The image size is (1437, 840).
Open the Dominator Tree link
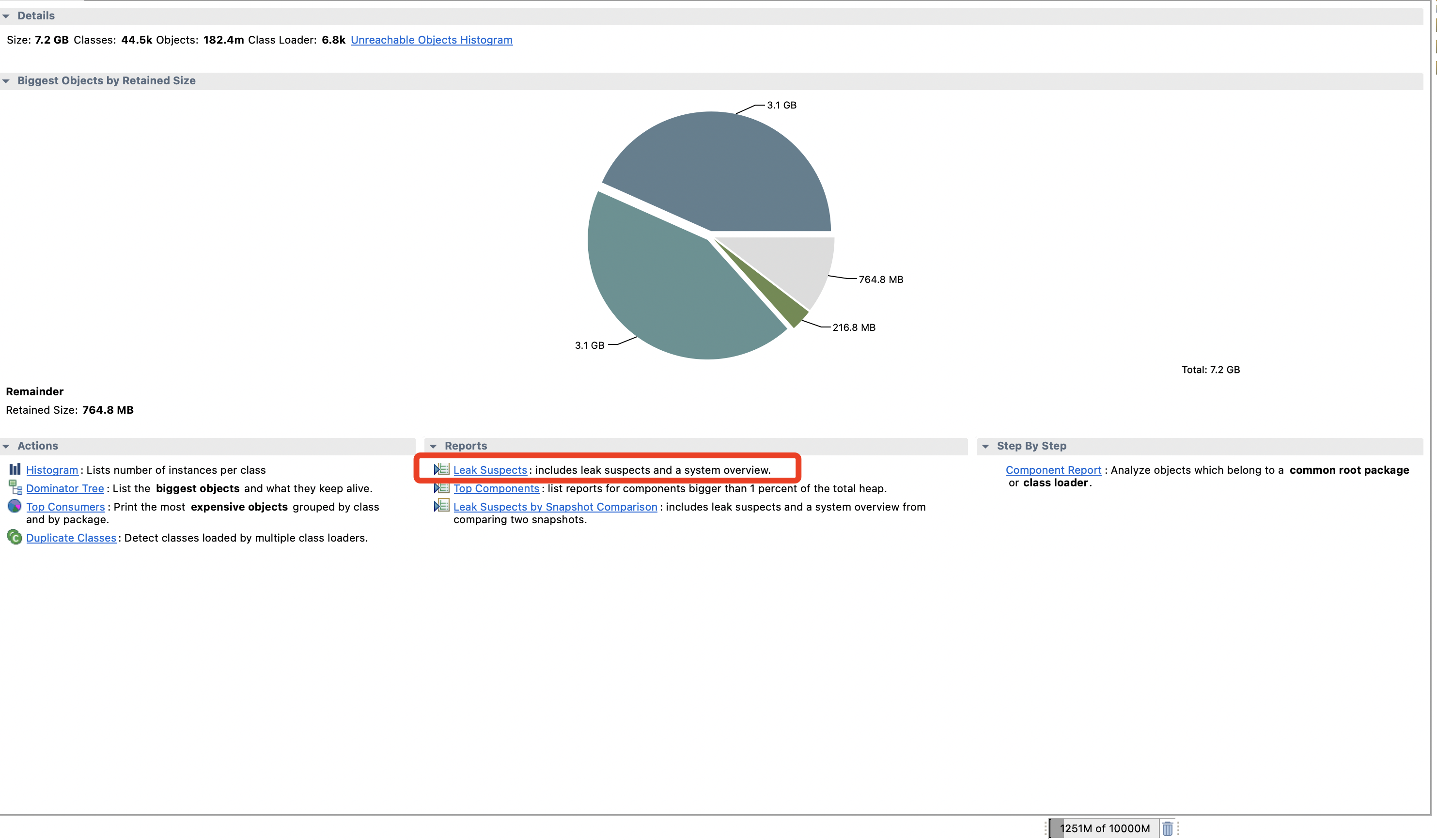point(65,488)
